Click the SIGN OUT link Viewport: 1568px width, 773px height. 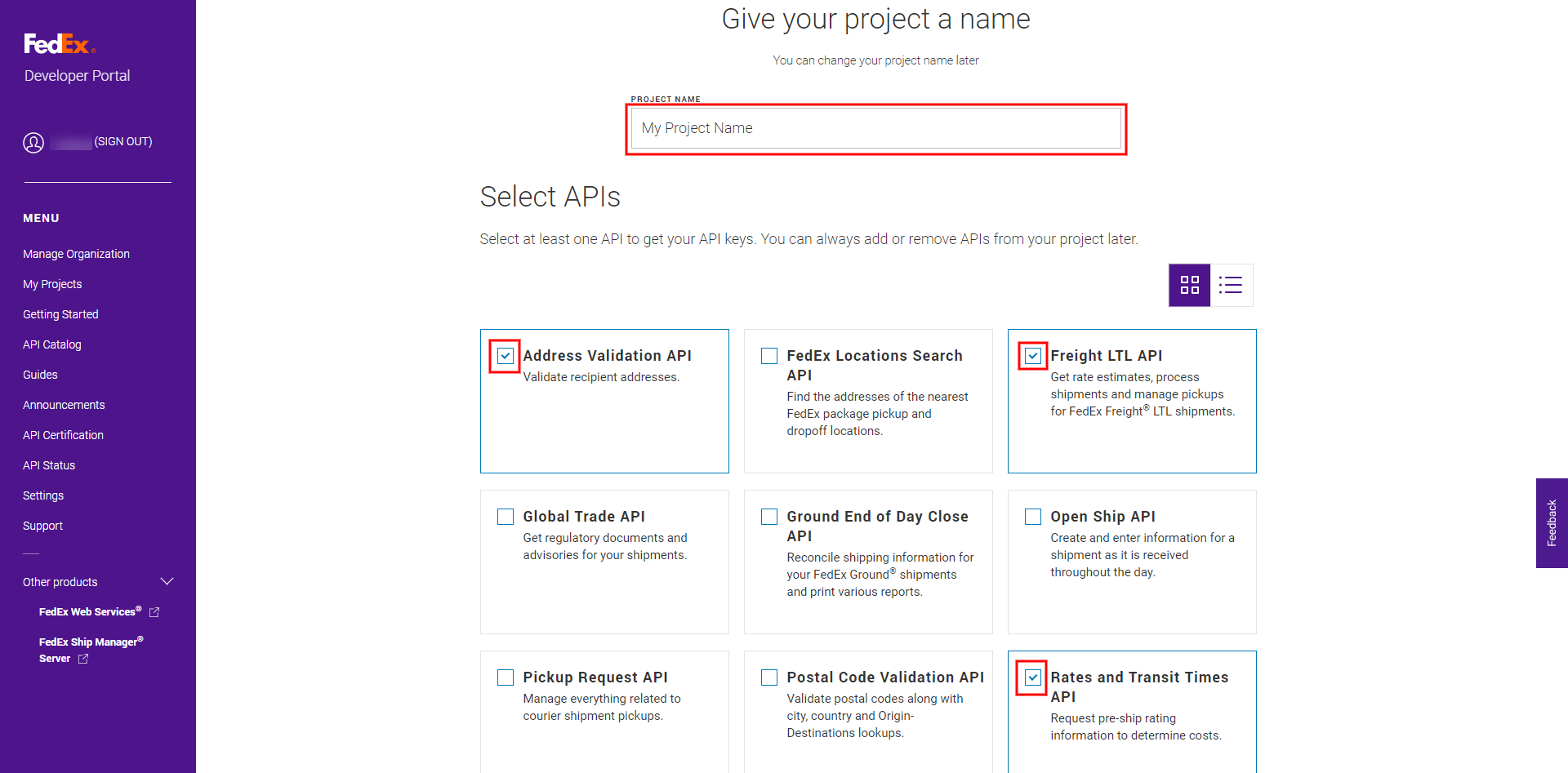coord(123,141)
